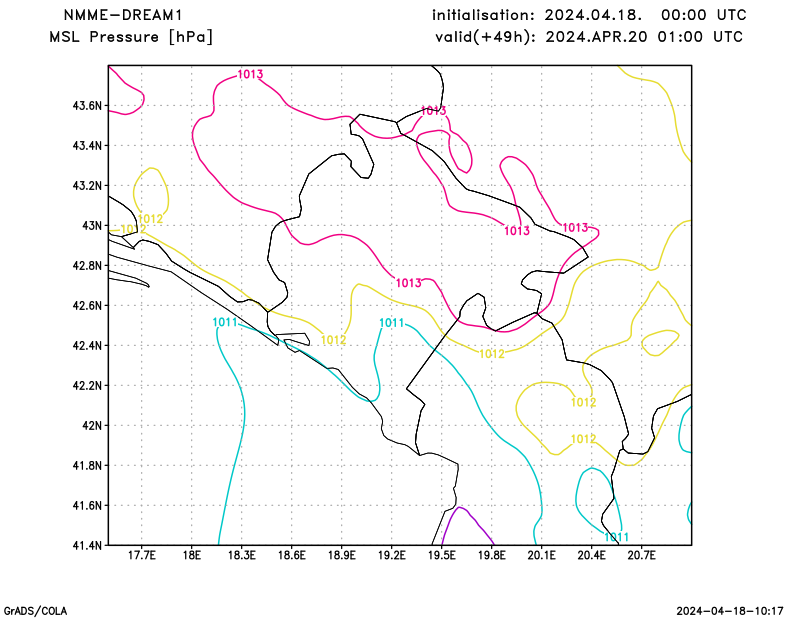The image size is (800, 618).
Task: Click the 17.7E longitude label
Action: tap(142, 555)
